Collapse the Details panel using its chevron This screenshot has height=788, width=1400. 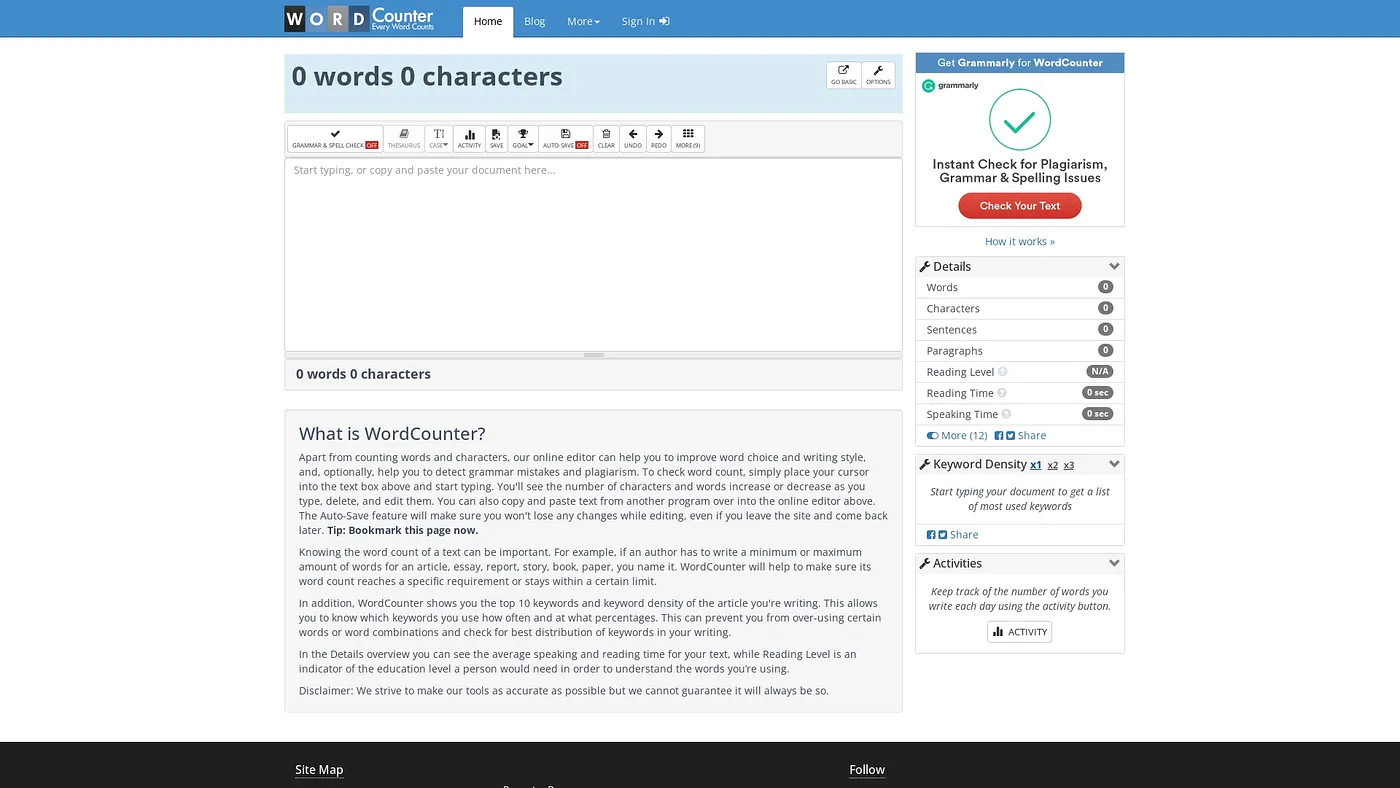1114,267
